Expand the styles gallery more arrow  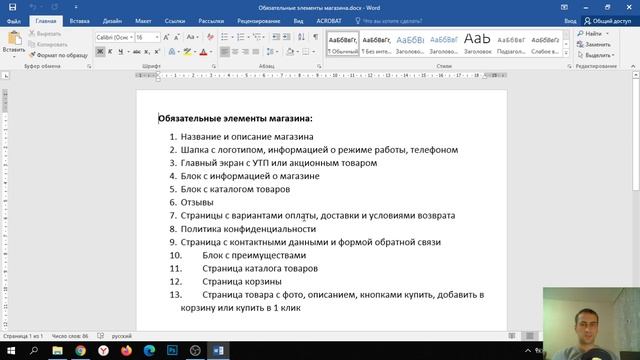pos(566,53)
